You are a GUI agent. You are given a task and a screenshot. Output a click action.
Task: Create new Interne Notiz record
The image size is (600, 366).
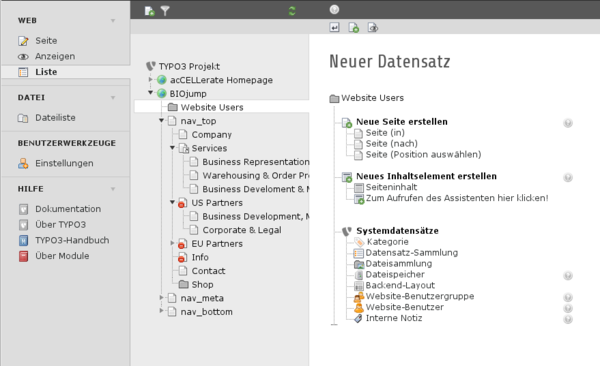point(394,318)
